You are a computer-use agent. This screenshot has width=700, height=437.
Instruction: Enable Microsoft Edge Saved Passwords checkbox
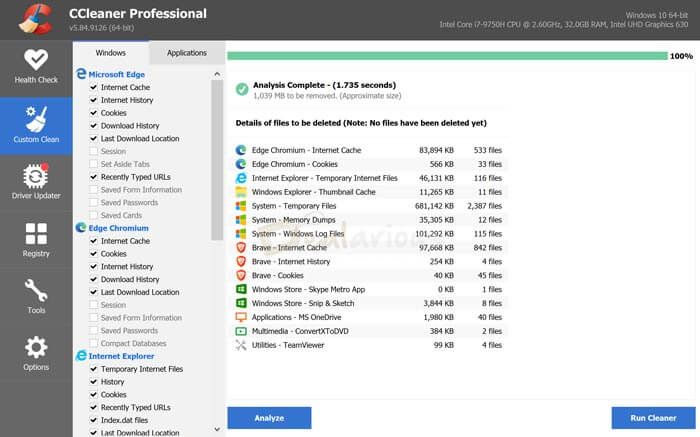[93, 203]
